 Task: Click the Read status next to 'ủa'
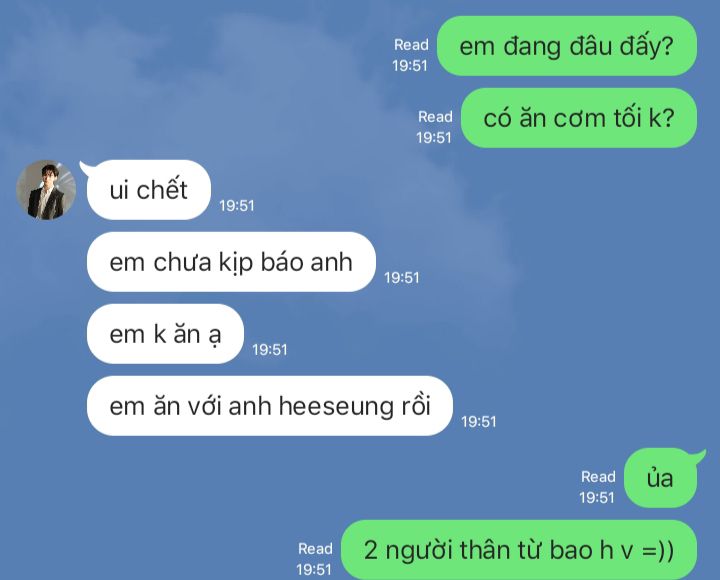tap(598, 477)
